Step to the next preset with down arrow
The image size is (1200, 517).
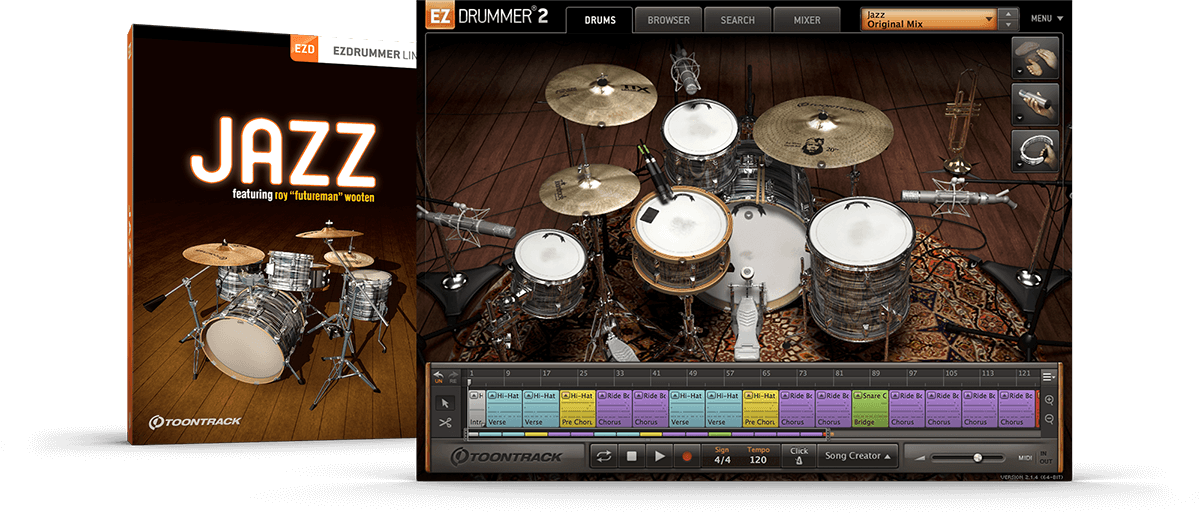click(1009, 25)
